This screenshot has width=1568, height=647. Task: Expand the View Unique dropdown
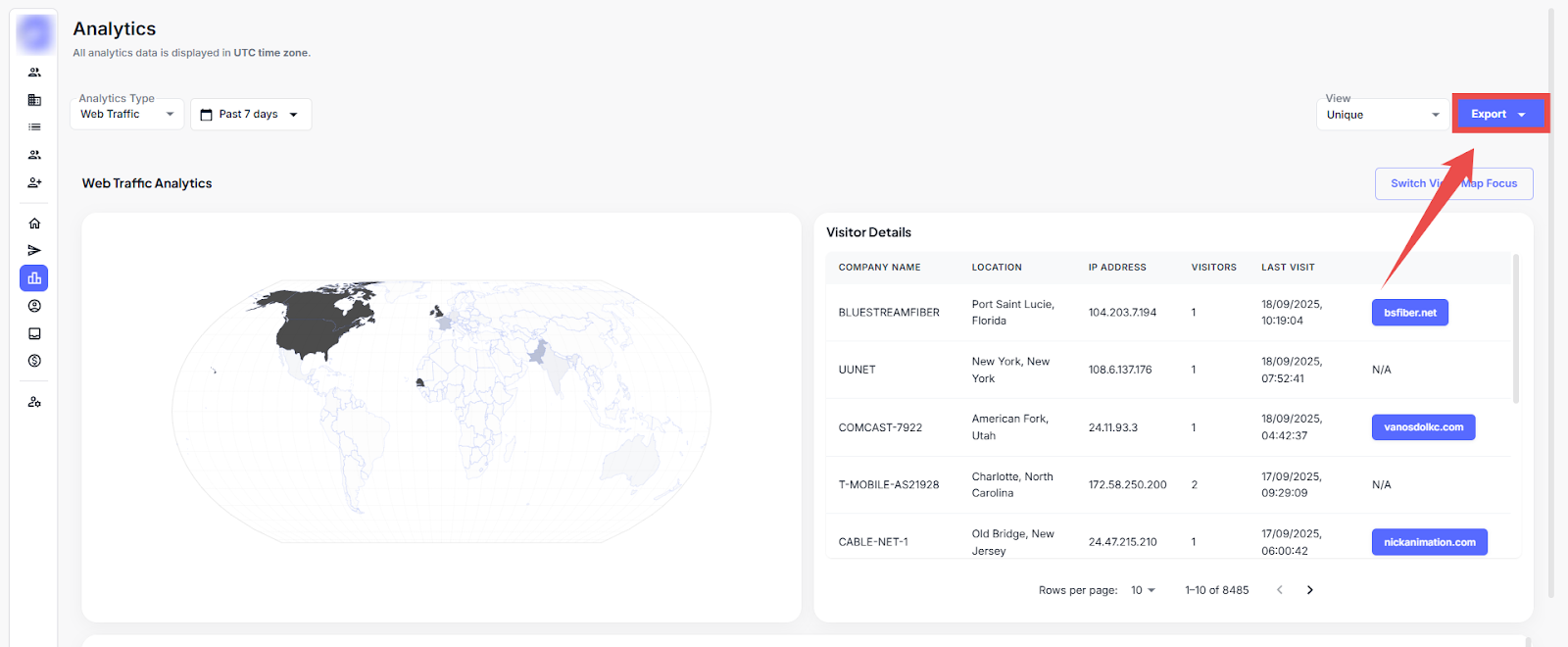pyautogui.click(x=1382, y=115)
